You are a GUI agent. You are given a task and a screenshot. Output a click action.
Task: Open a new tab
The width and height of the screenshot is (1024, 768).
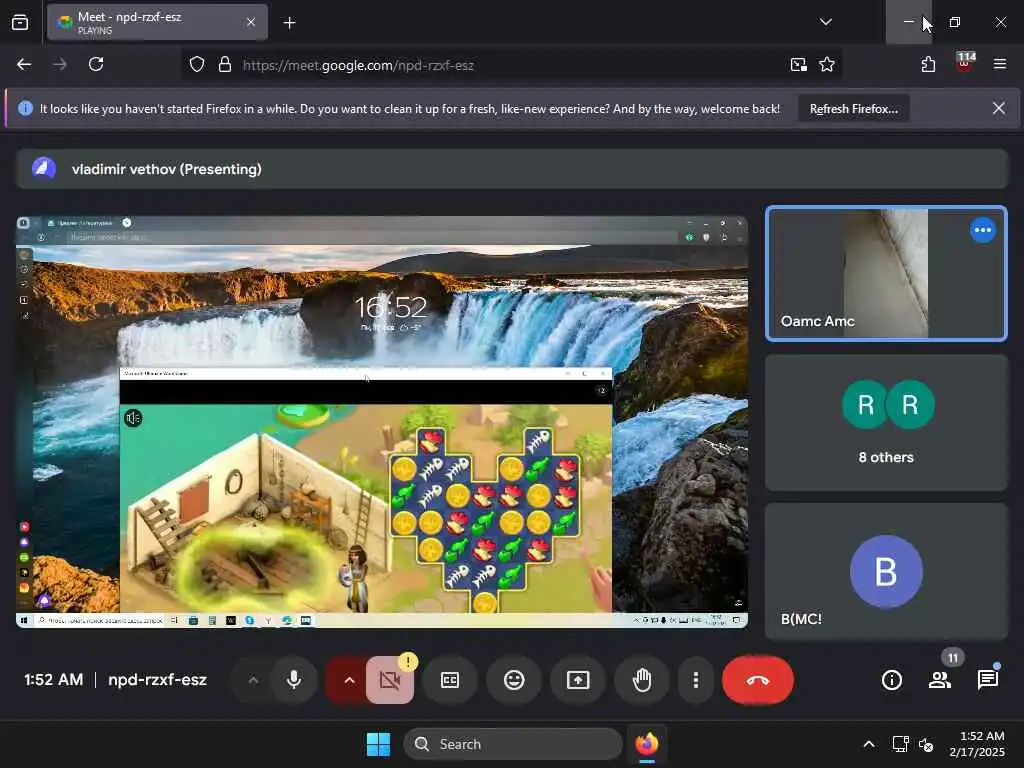coord(289,23)
